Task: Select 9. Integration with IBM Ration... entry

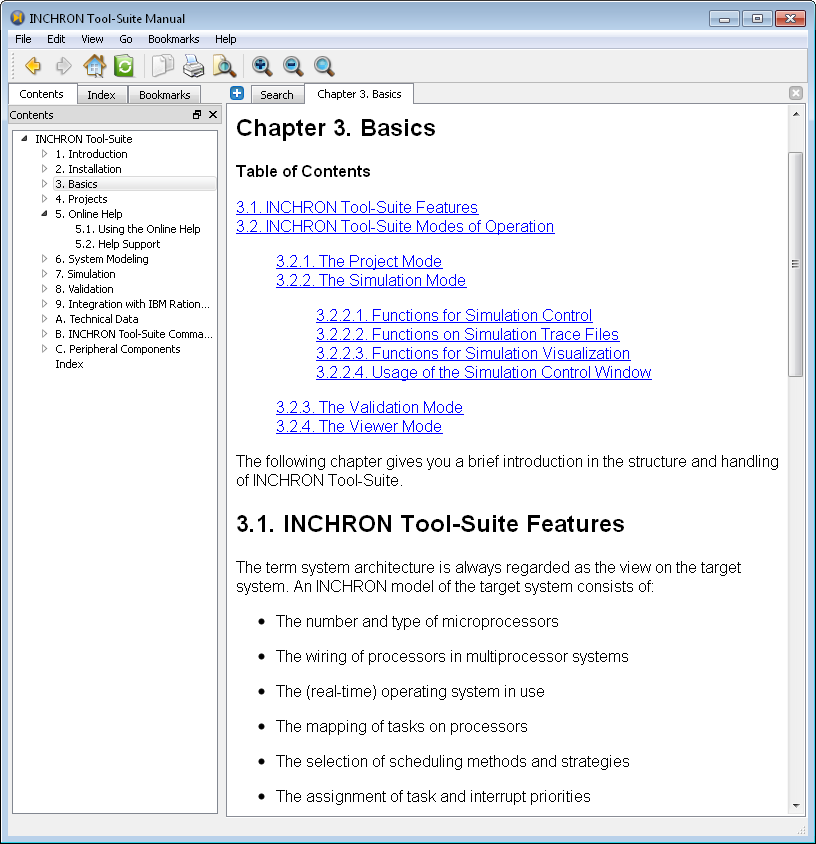Action: tap(132, 304)
